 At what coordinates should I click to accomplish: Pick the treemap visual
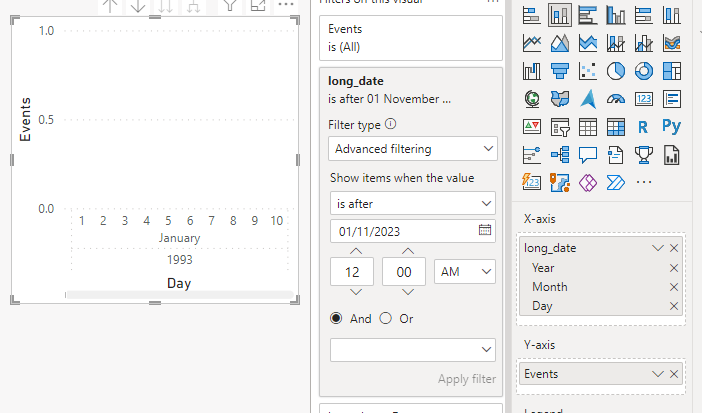[x=672, y=71]
